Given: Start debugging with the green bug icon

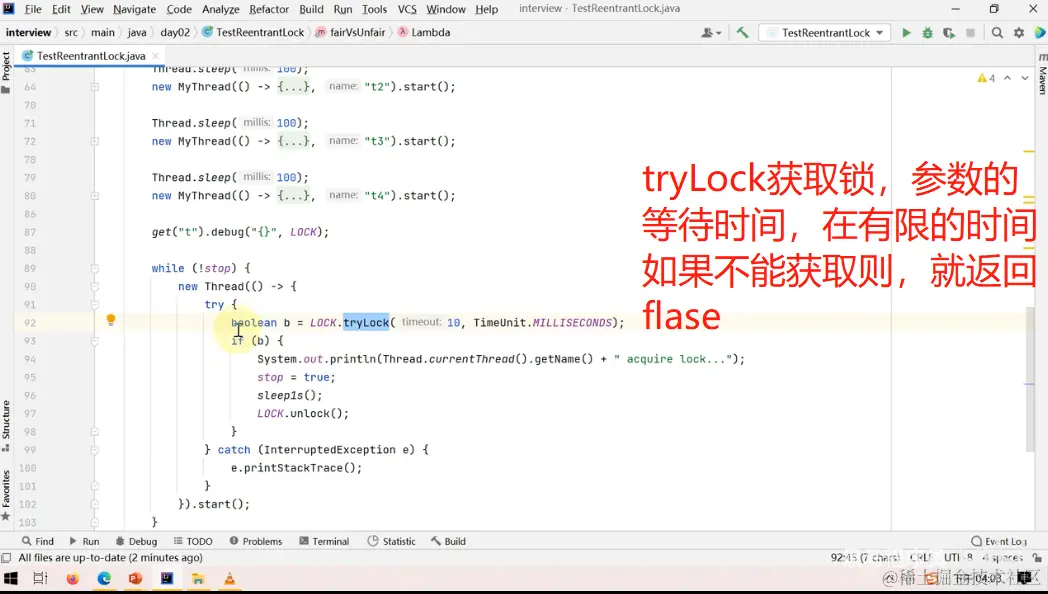Looking at the screenshot, I should (928, 33).
